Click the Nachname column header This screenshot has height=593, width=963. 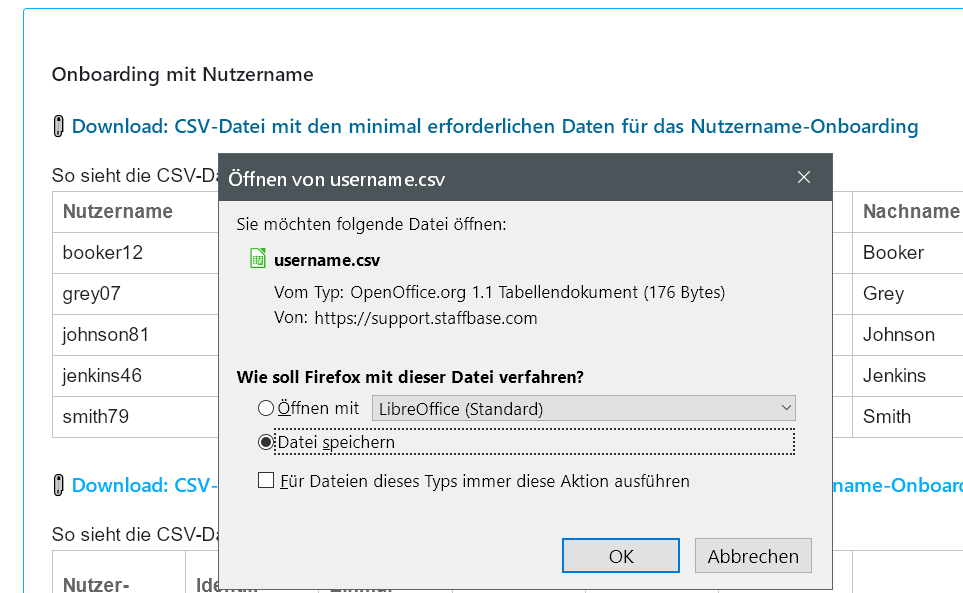coord(910,211)
